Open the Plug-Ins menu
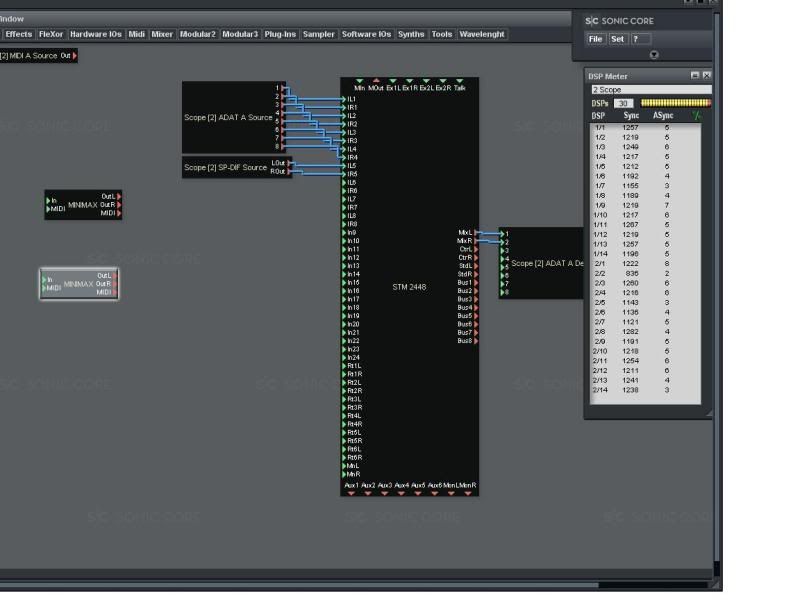Viewport: 800px width, 600px height. (x=280, y=34)
